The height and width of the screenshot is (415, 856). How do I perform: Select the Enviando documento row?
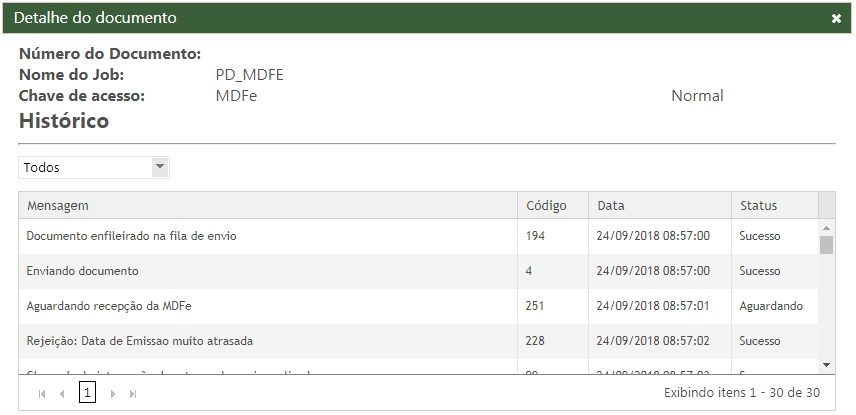[82, 271]
